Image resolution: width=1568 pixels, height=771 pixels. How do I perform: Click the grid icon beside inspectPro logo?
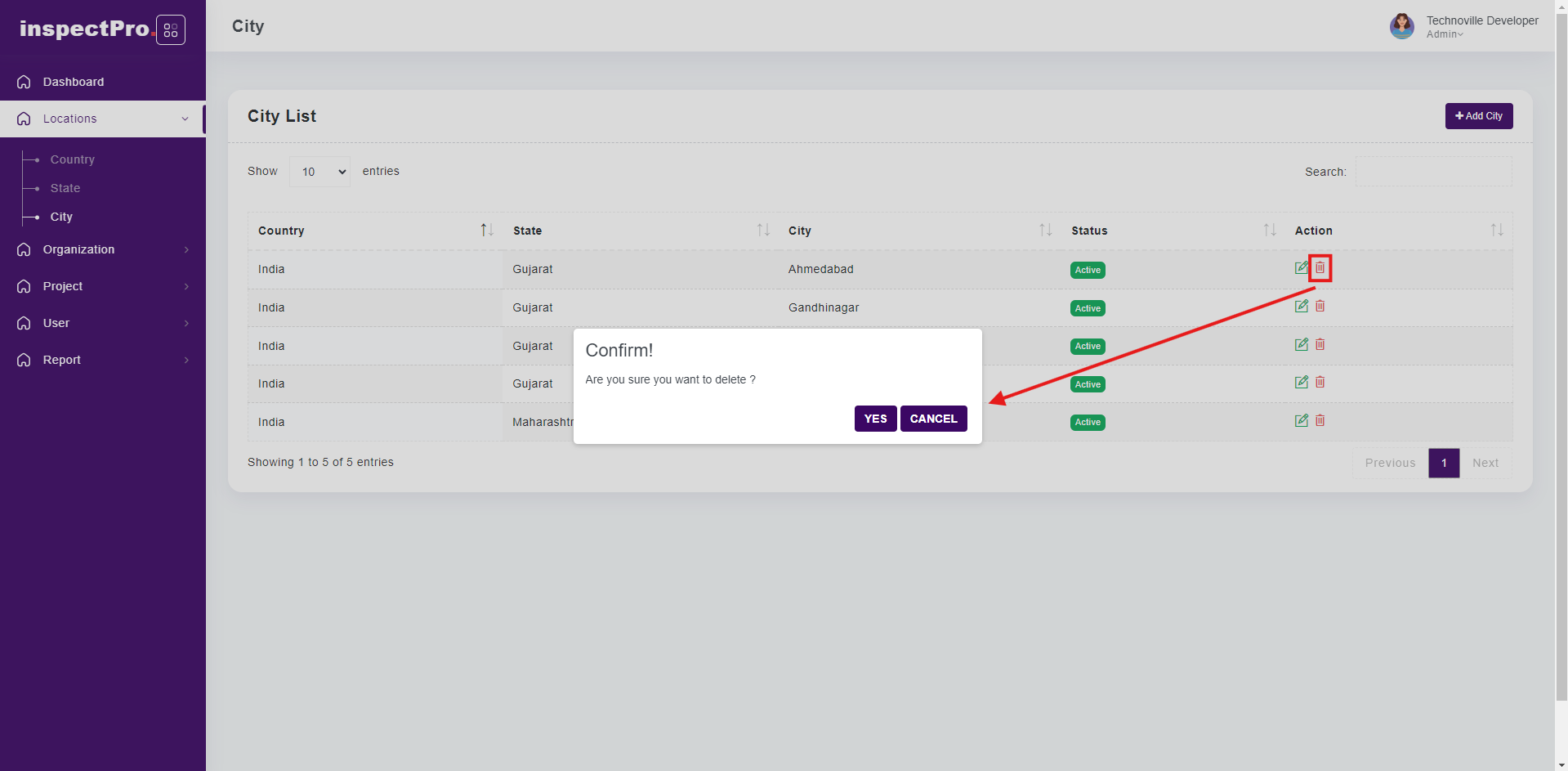171,30
